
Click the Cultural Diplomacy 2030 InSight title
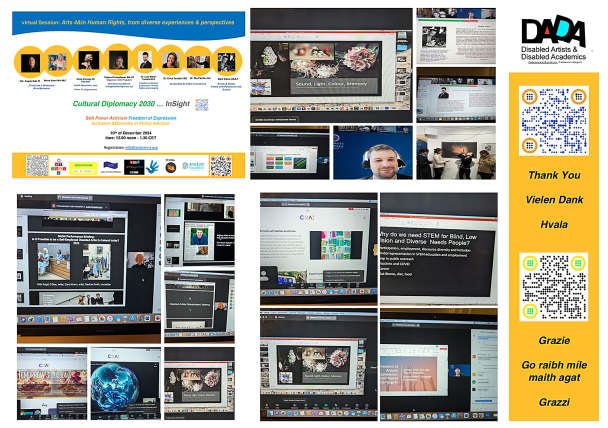coord(131,104)
